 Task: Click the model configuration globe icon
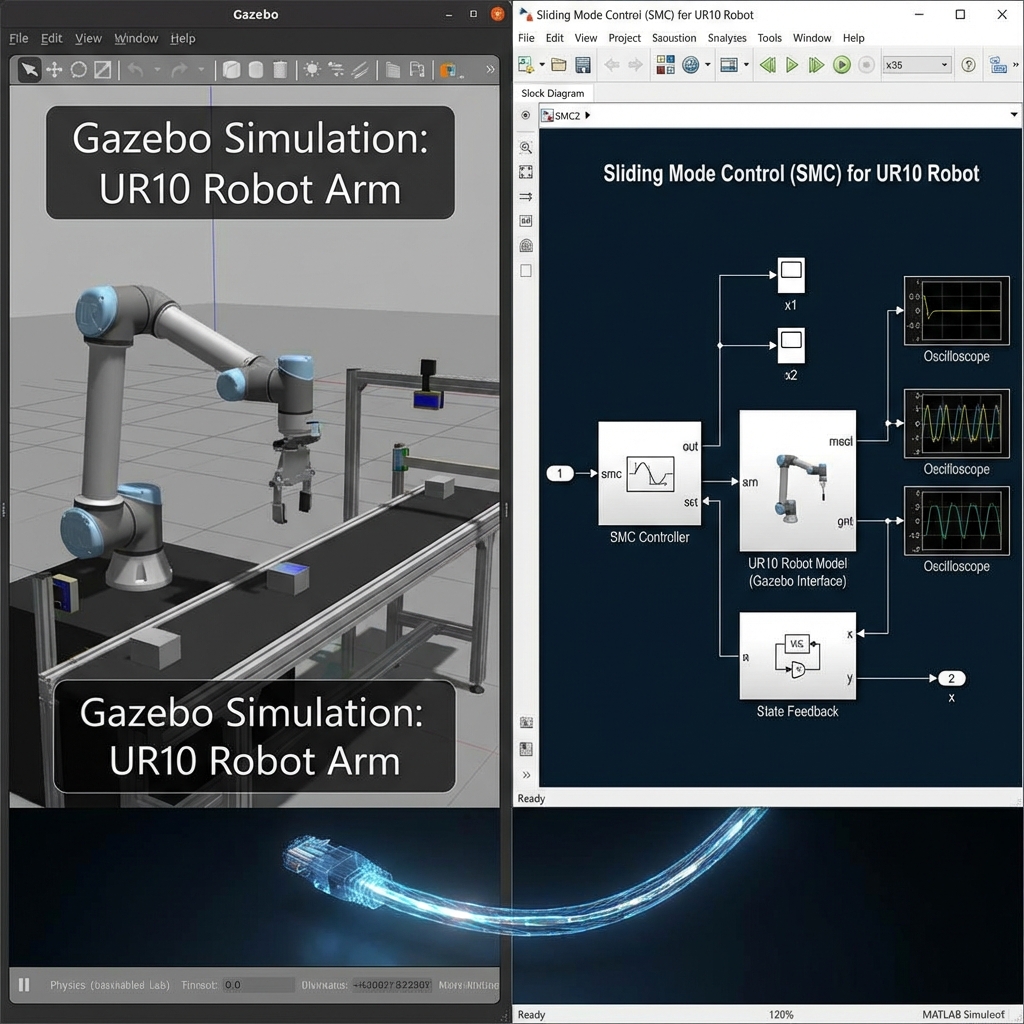[x=690, y=65]
